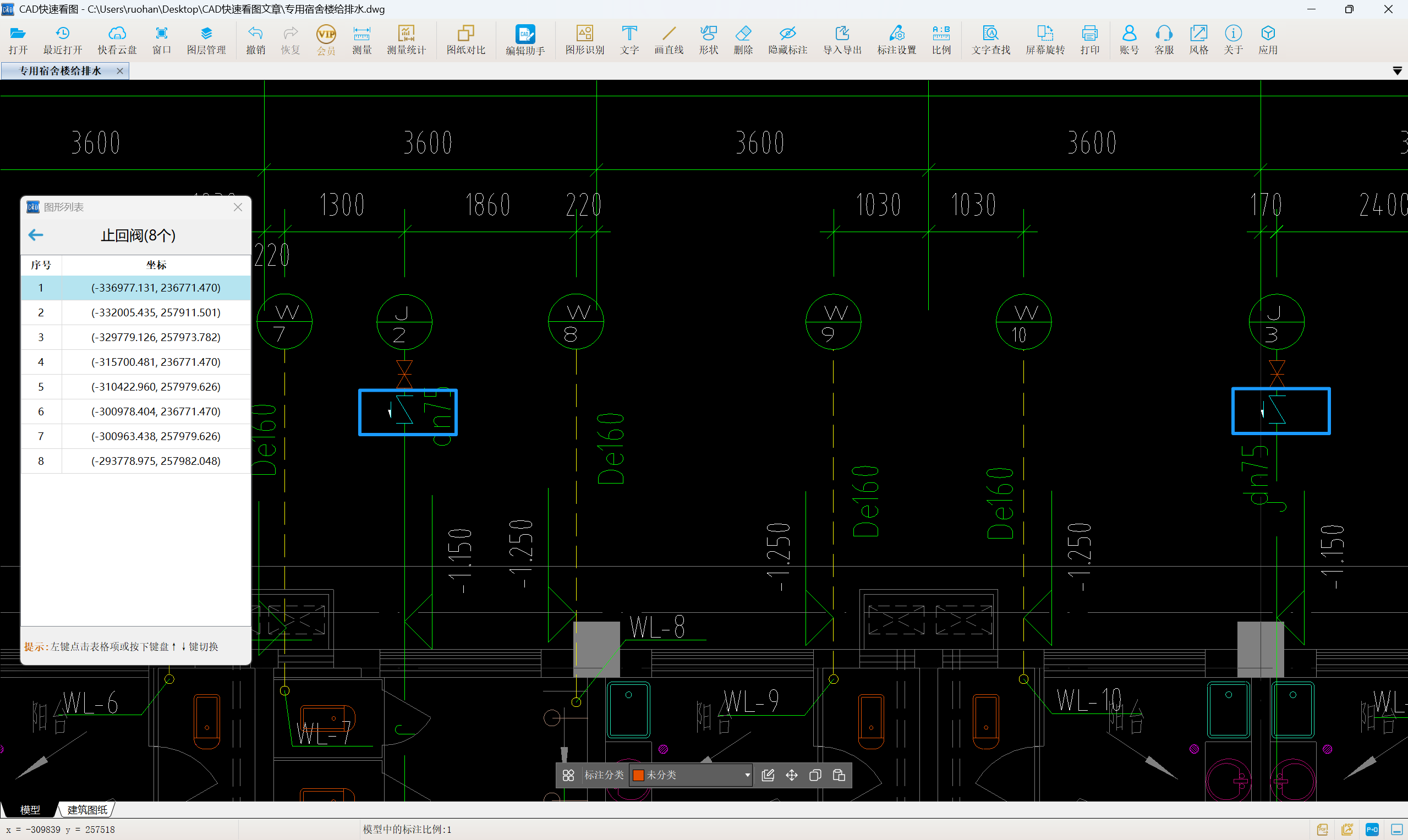
Task: Open the Layer Management (图层管理) tool
Action: (x=206, y=40)
